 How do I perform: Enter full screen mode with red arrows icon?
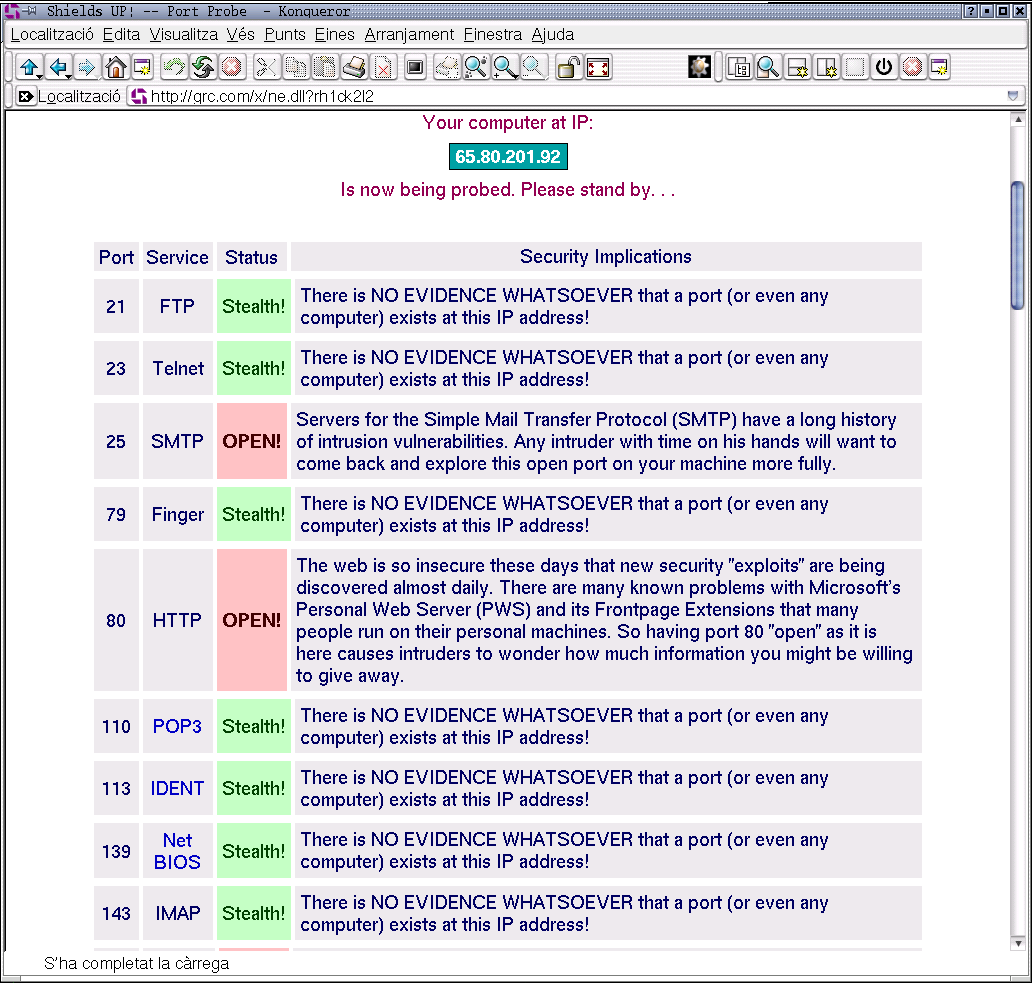[598, 66]
